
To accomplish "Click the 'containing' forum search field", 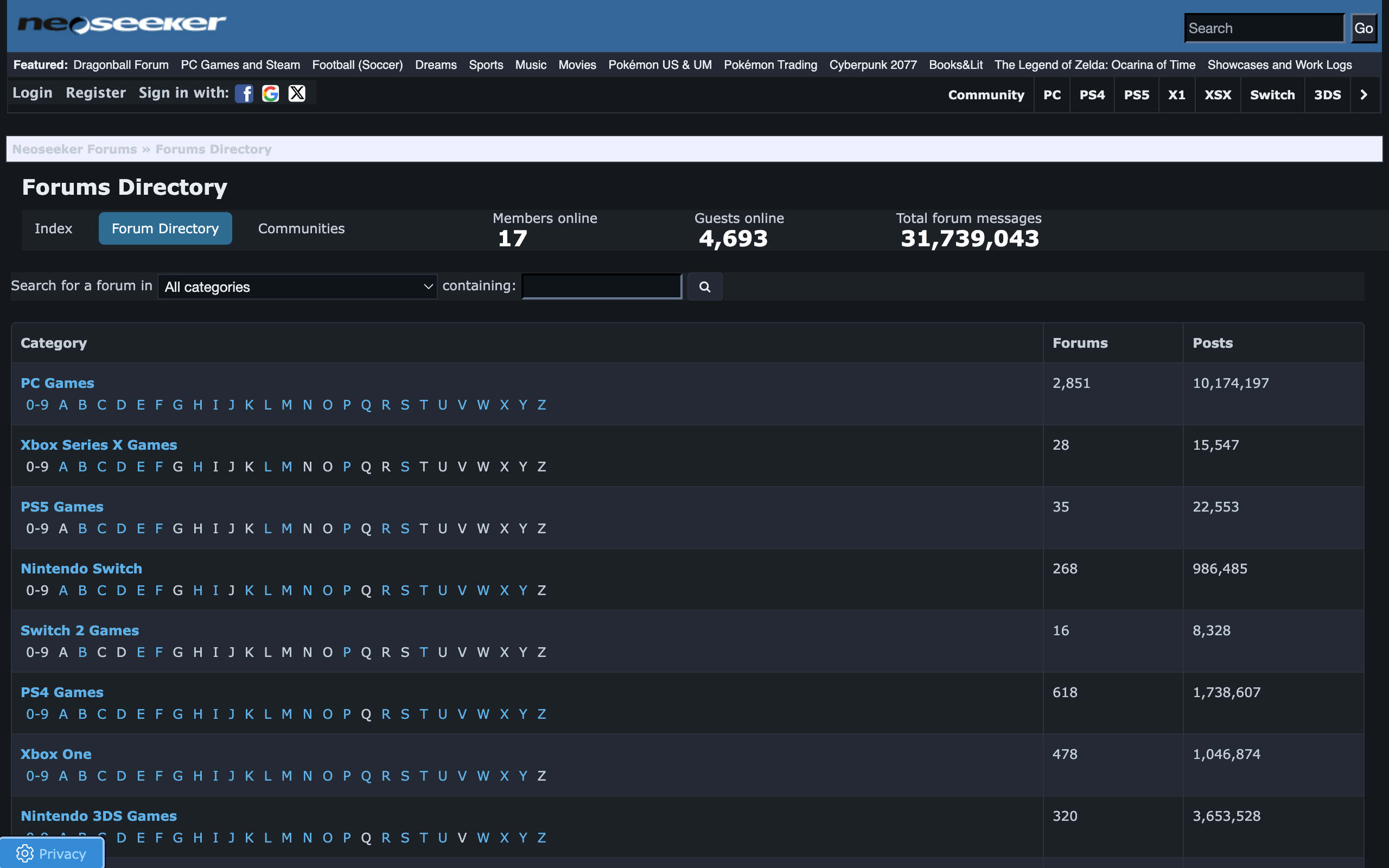I will [x=602, y=286].
